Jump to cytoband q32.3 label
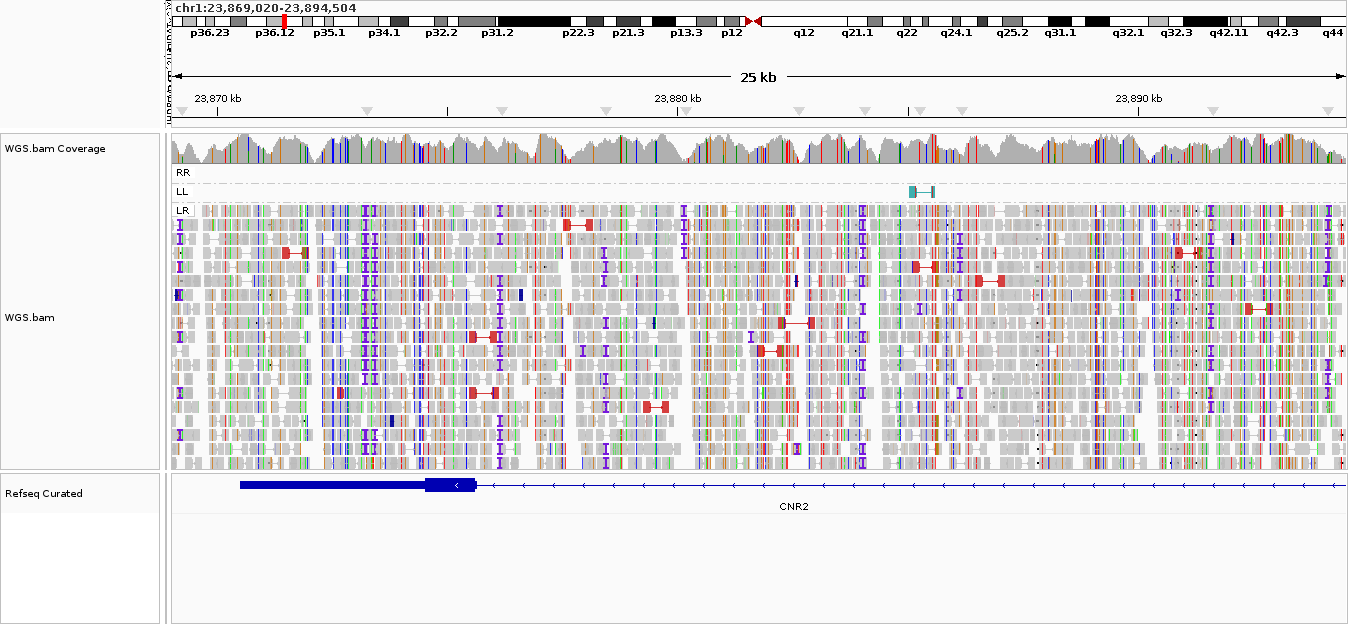1366x630 pixels. click(x=1176, y=33)
